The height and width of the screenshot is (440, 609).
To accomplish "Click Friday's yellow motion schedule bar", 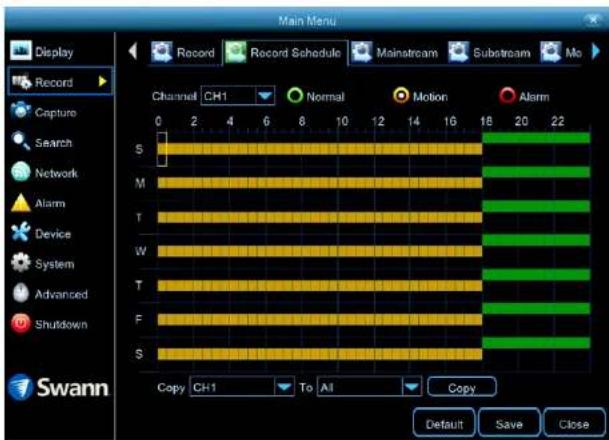I will 320,320.
